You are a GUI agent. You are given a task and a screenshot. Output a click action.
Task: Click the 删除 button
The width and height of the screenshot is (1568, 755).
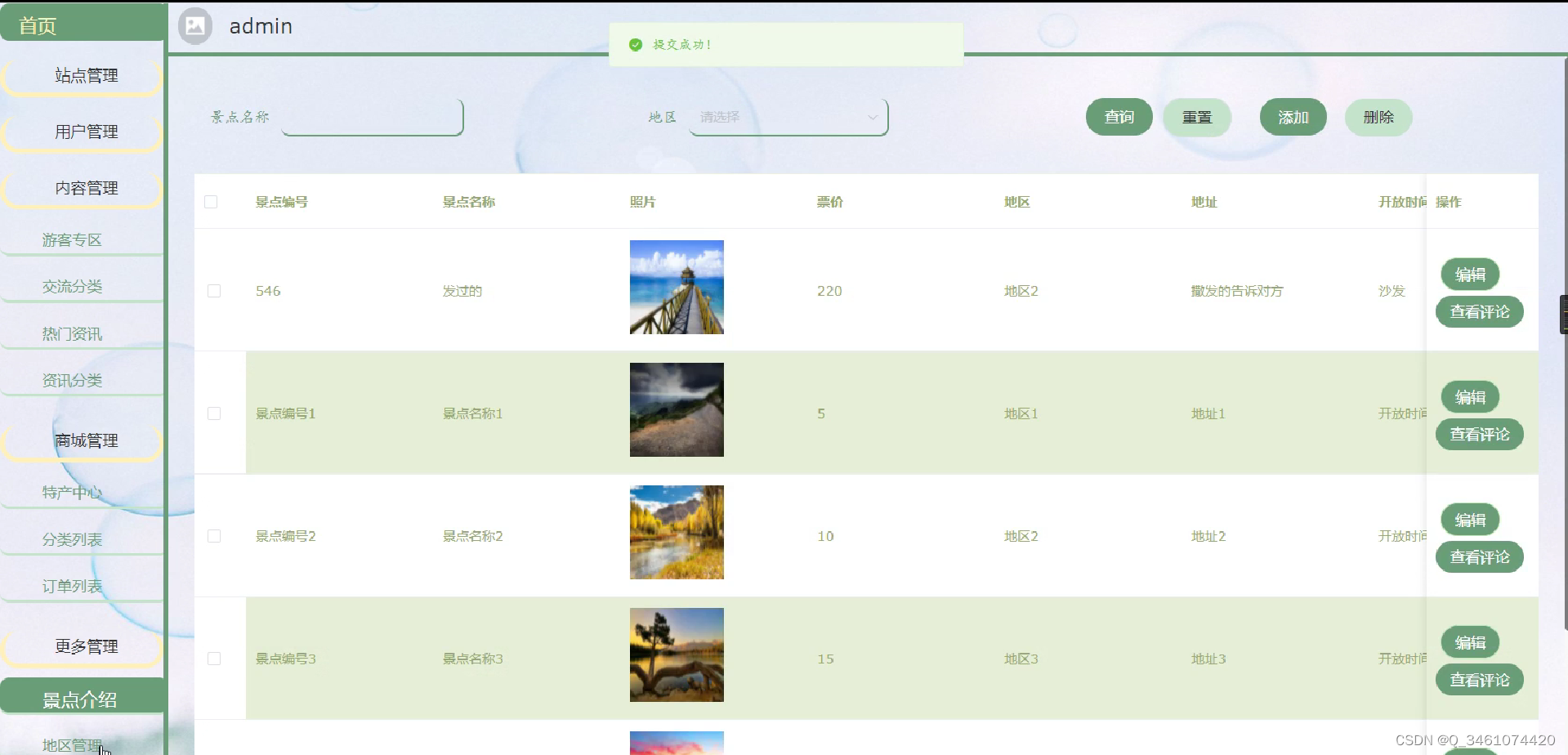(1378, 118)
